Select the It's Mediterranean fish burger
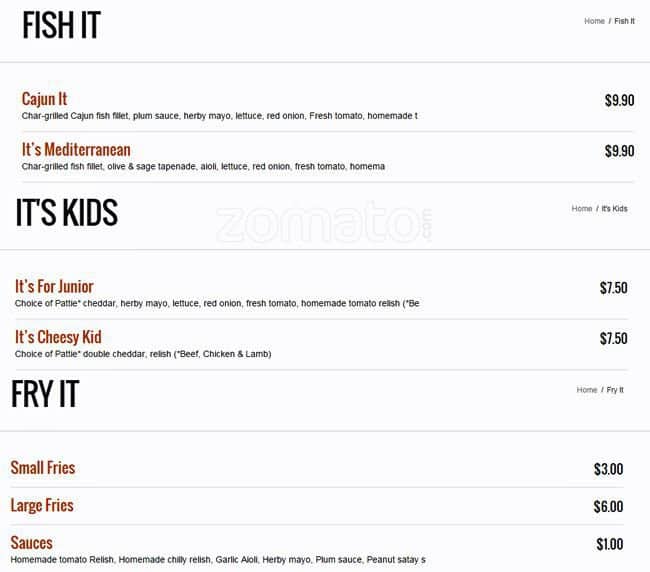This screenshot has height=572, width=650. pos(76,150)
